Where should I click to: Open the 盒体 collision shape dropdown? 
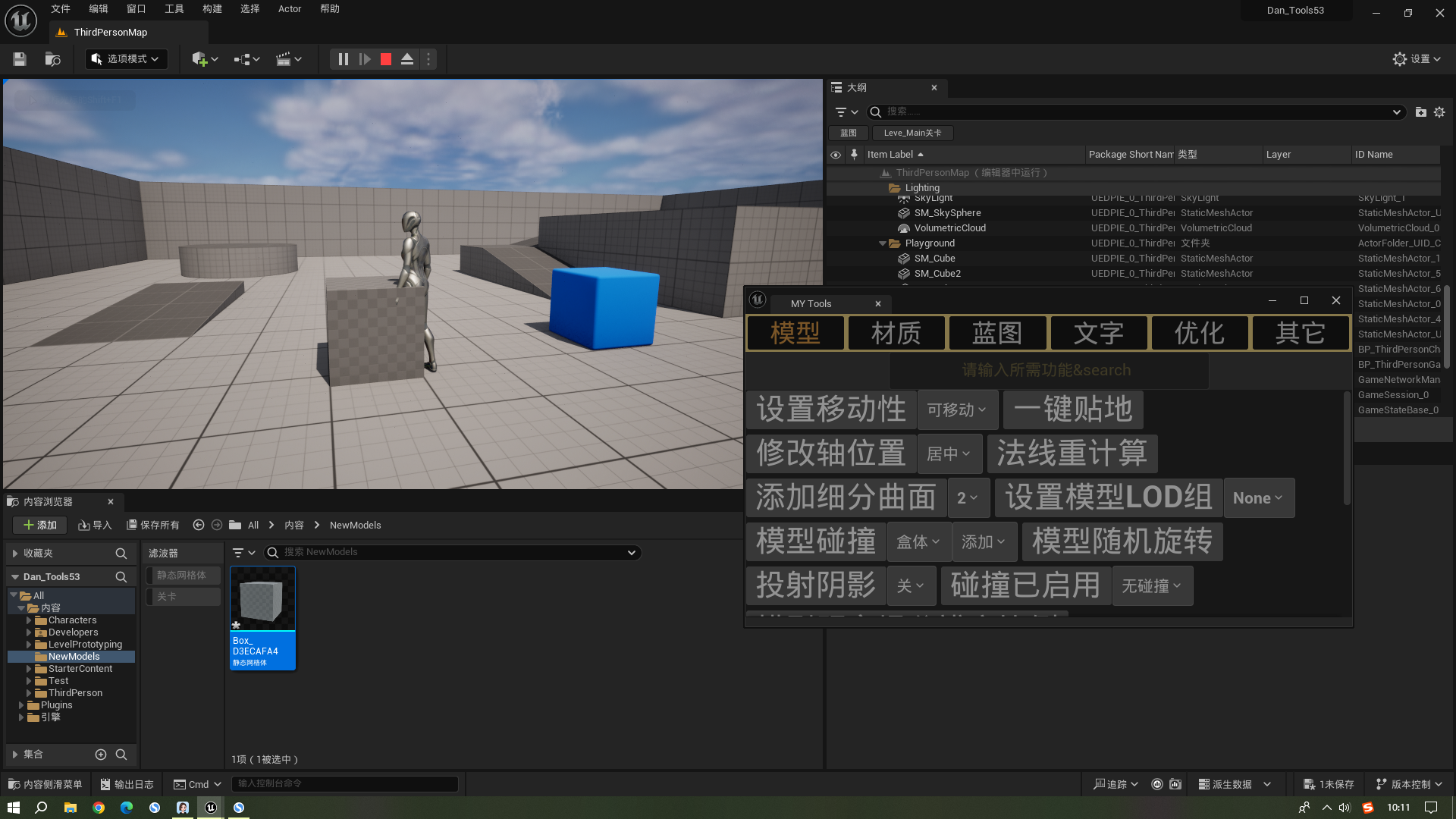pyautogui.click(x=918, y=542)
